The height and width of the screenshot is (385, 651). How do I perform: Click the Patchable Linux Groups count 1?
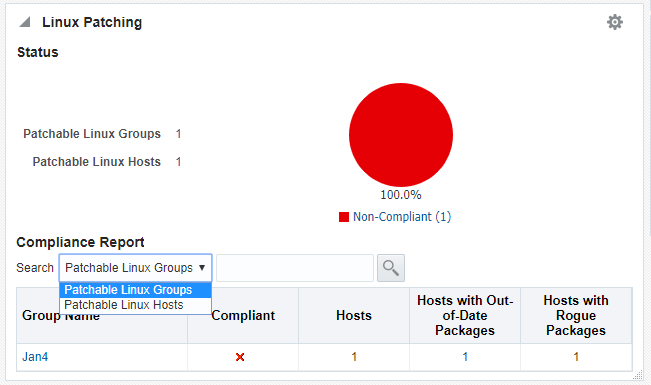[178, 134]
